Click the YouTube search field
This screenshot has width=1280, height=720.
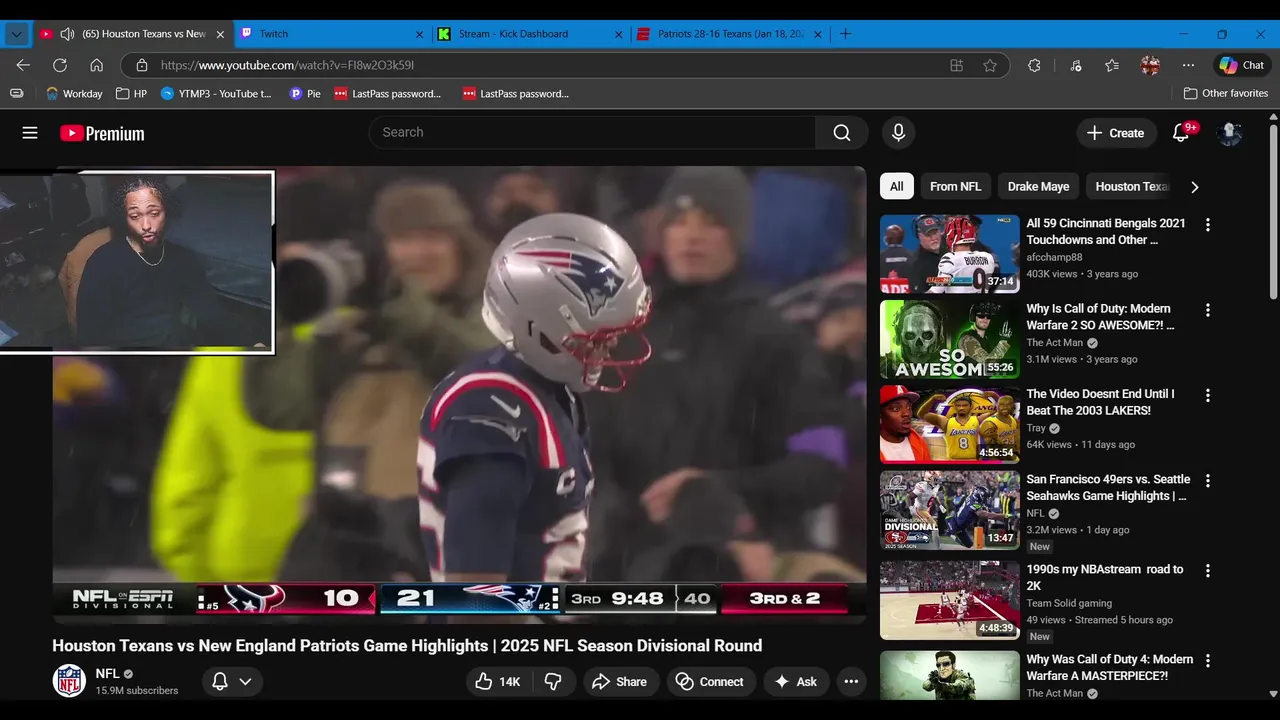(592, 133)
